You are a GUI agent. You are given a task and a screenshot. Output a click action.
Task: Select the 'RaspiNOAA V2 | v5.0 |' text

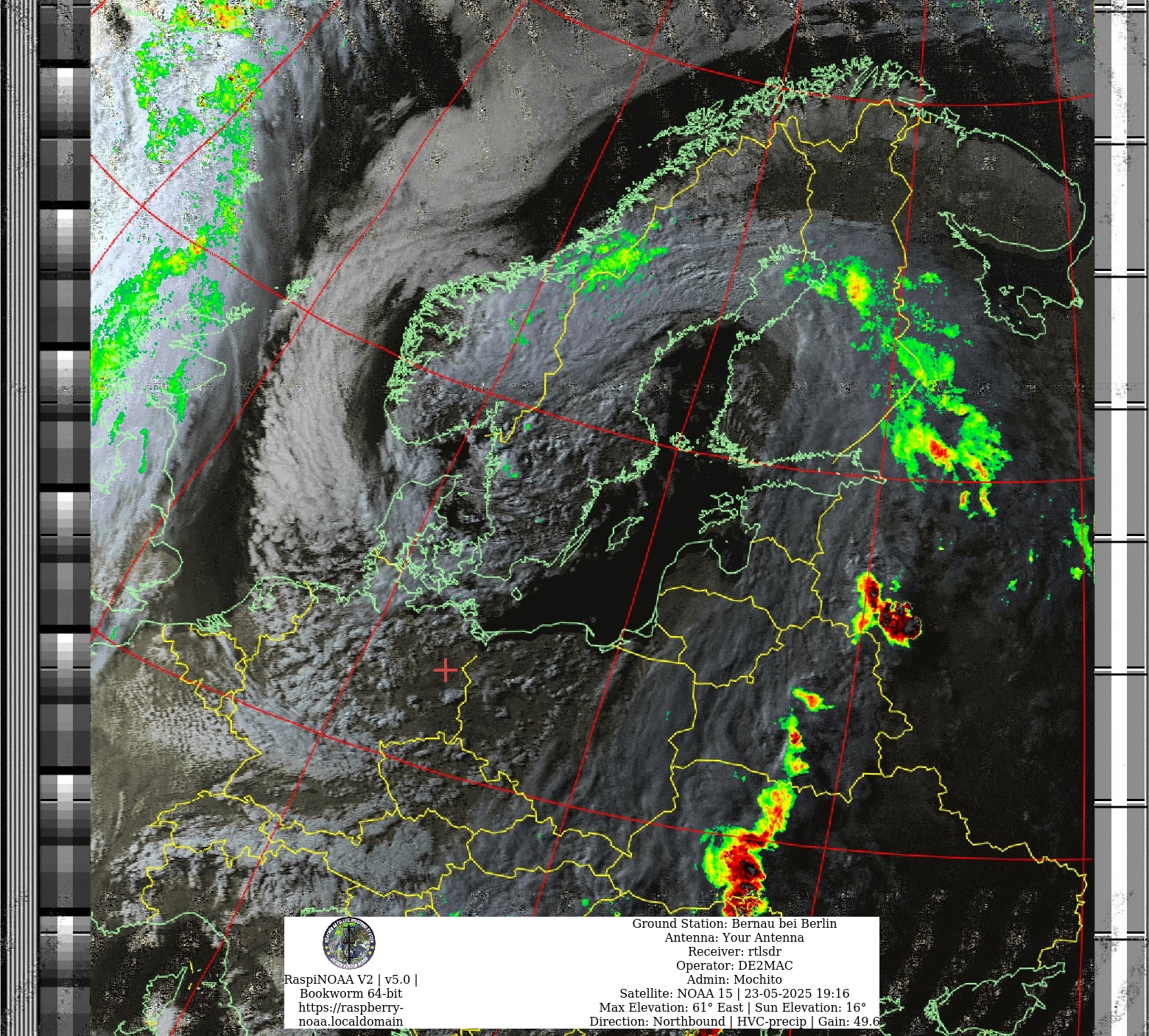click(x=351, y=979)
